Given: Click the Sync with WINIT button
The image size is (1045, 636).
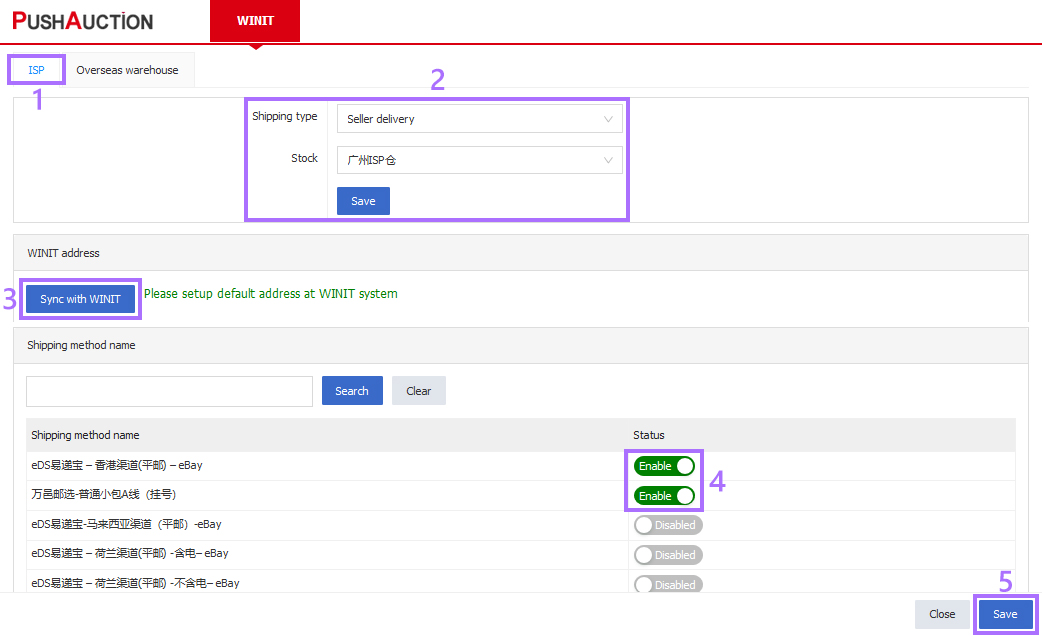Looking at the screenshot, I should tap(80, 298).
